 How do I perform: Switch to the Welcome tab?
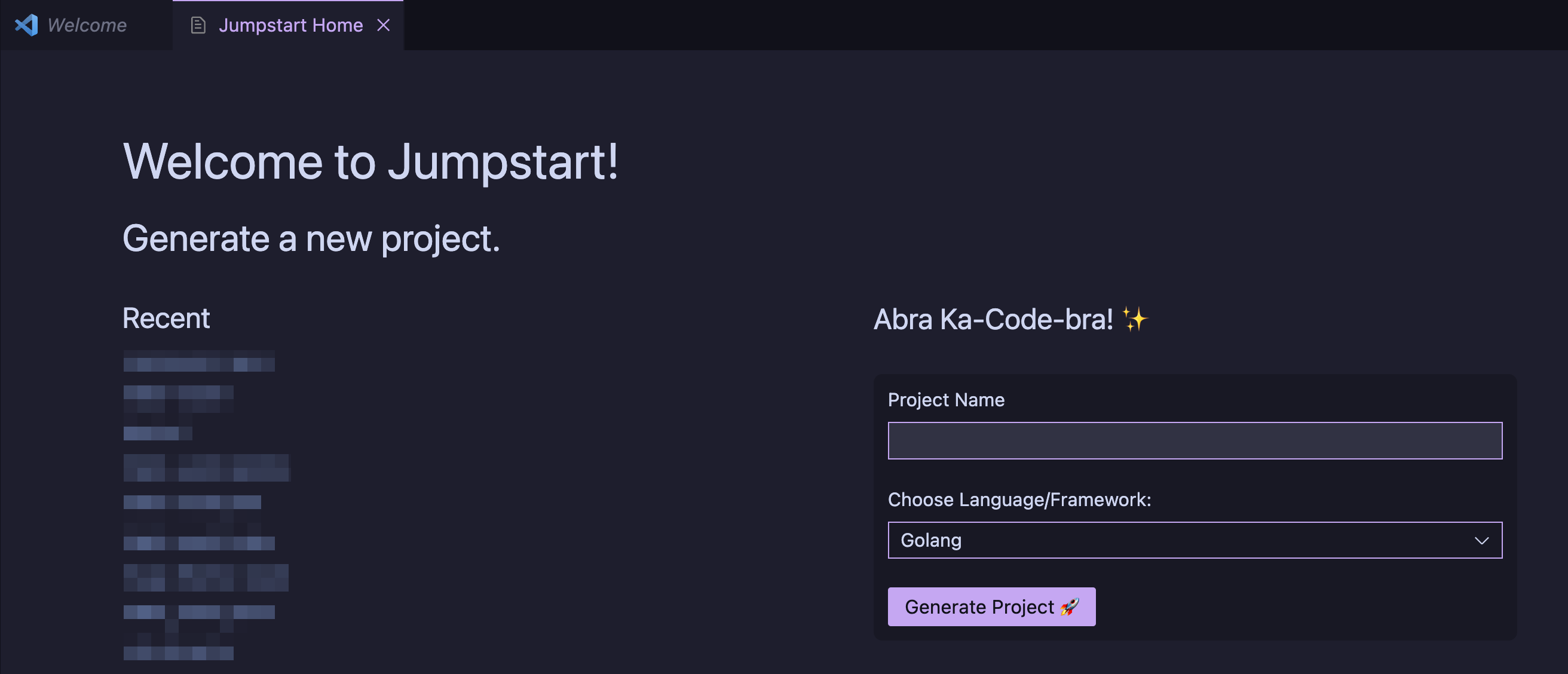point(87,25)
